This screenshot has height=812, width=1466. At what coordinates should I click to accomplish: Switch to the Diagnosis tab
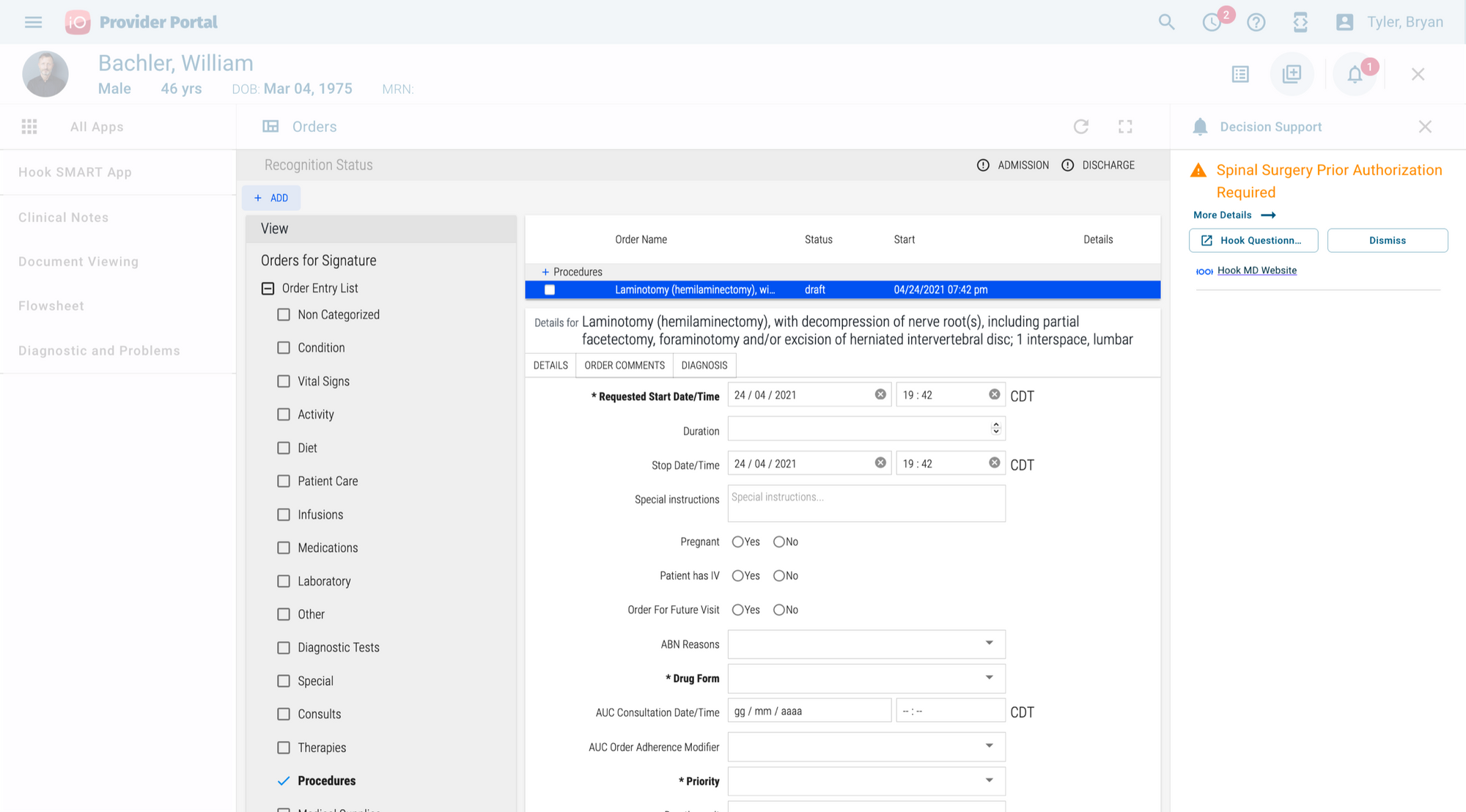point(704,365)
